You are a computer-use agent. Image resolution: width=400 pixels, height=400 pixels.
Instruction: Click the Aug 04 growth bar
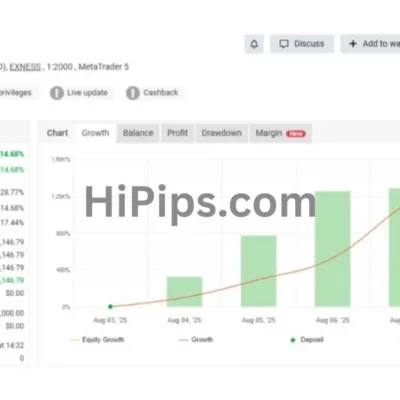tap(184, 292)
